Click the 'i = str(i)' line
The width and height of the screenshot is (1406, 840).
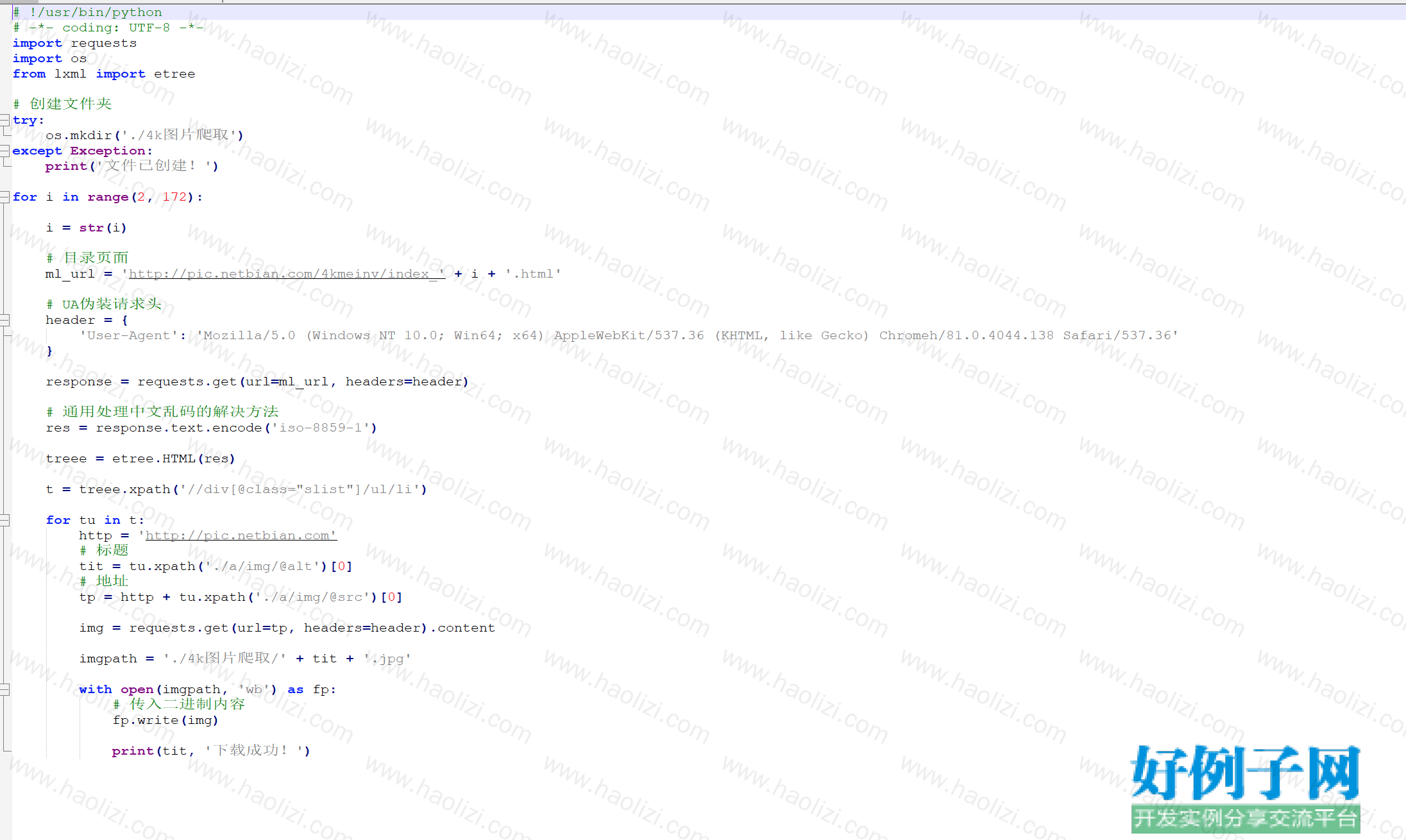click(x=86, y=228)
